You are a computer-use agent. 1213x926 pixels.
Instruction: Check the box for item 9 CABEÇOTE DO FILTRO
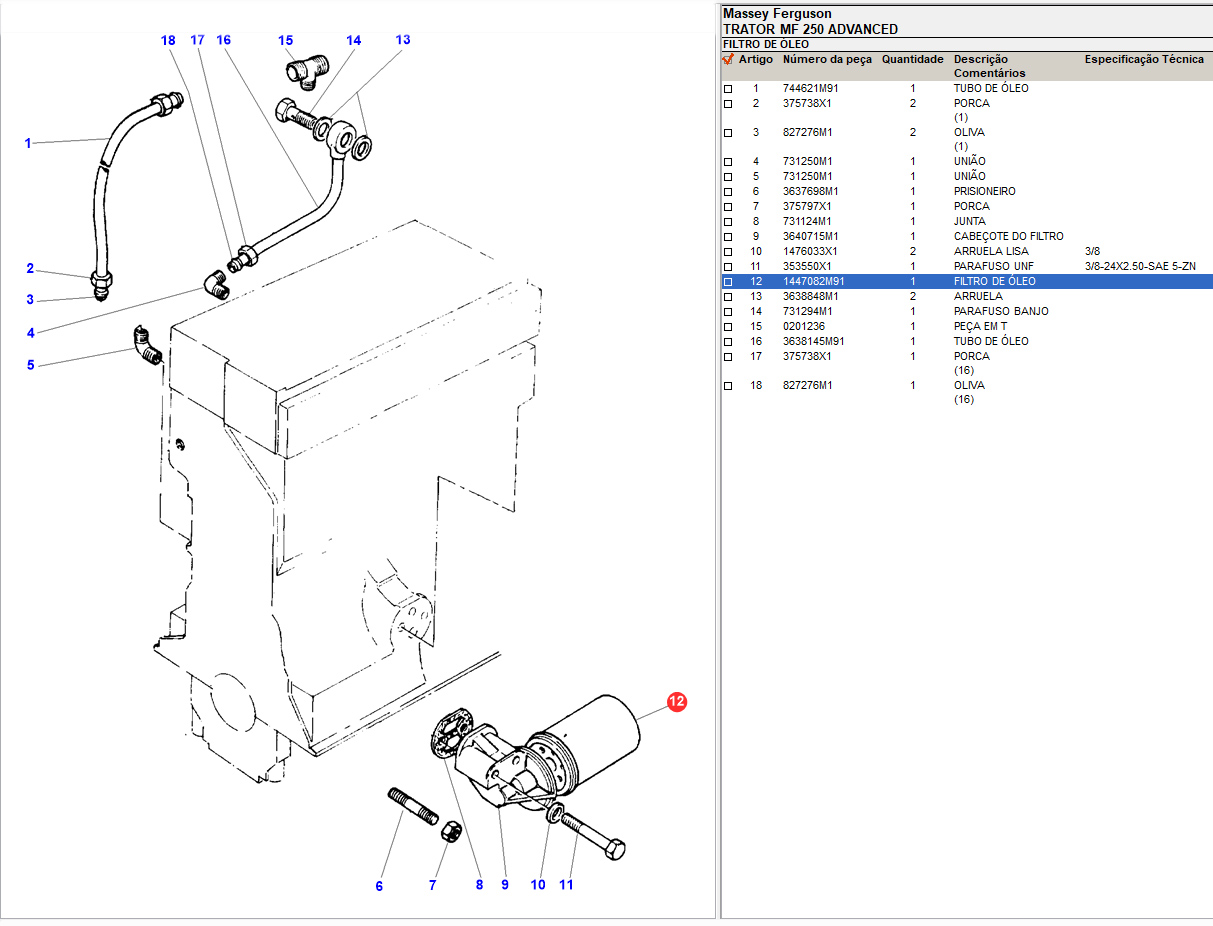pos(728,237)
